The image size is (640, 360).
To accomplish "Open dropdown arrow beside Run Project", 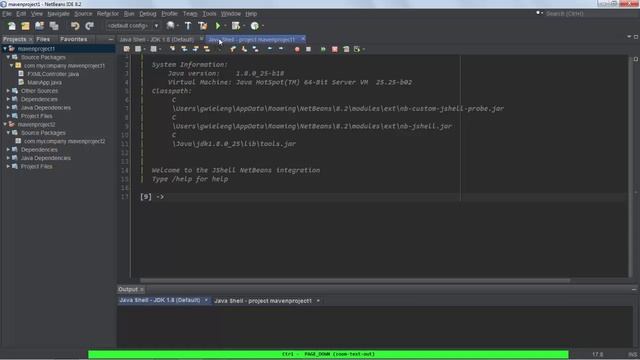I will tap(225, 26).
